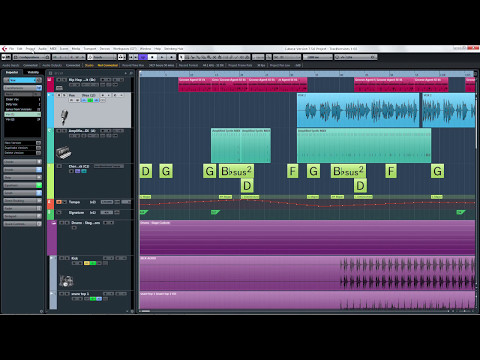Switch to the Visibility tab
The image size is (480, 360).
point(33,72)
